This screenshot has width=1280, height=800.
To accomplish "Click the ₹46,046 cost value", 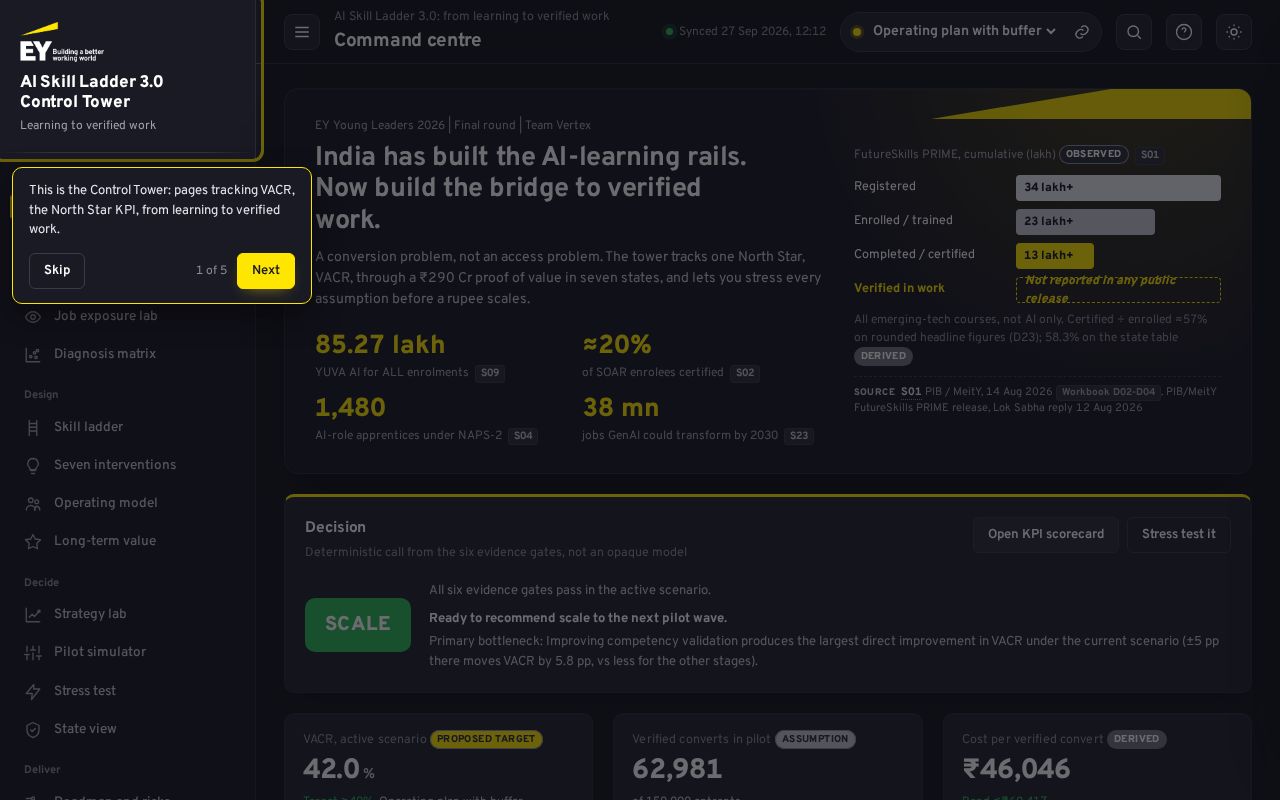I will (1016, 770).
